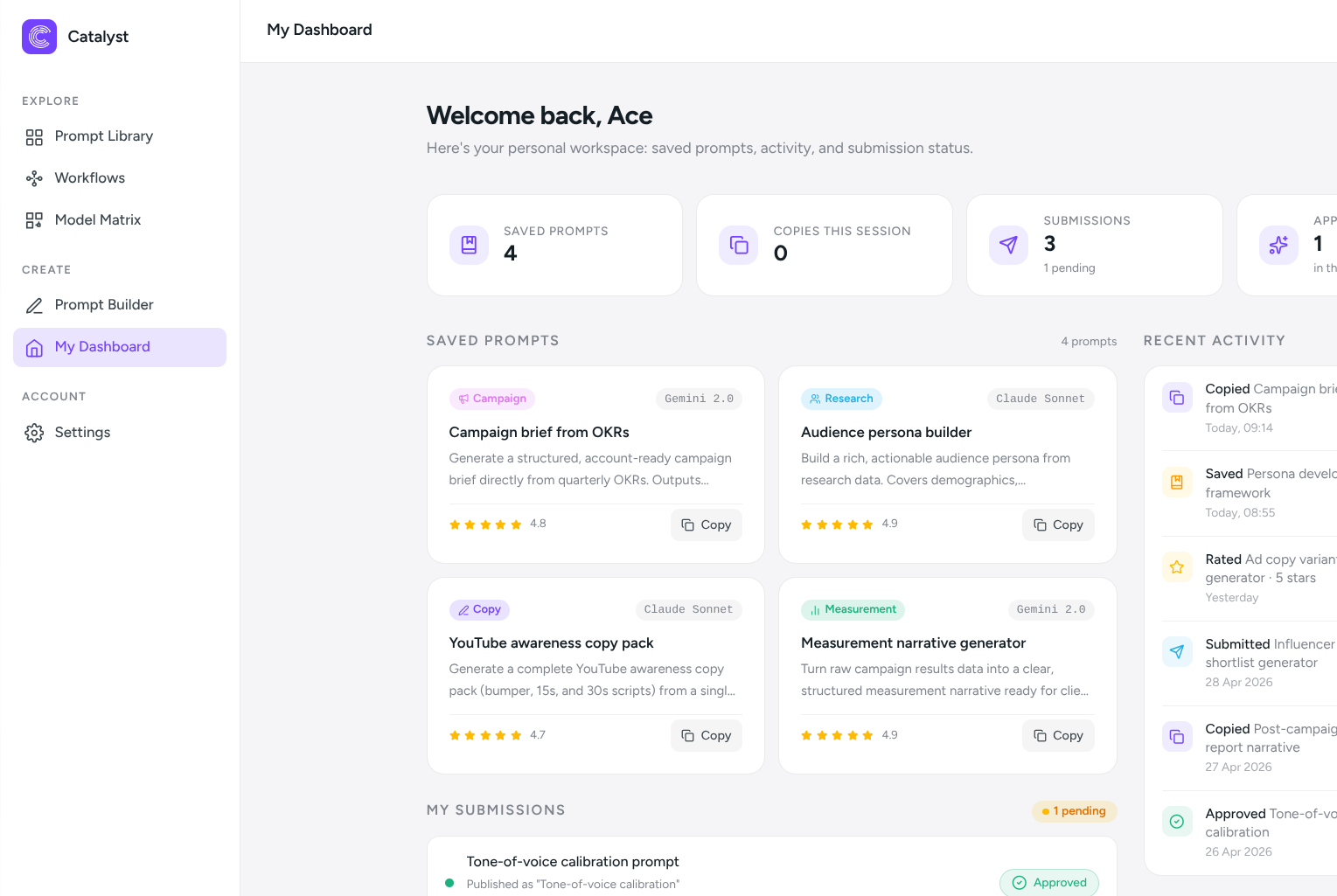Click send icon for Submitted Influencer activity

1177,652
